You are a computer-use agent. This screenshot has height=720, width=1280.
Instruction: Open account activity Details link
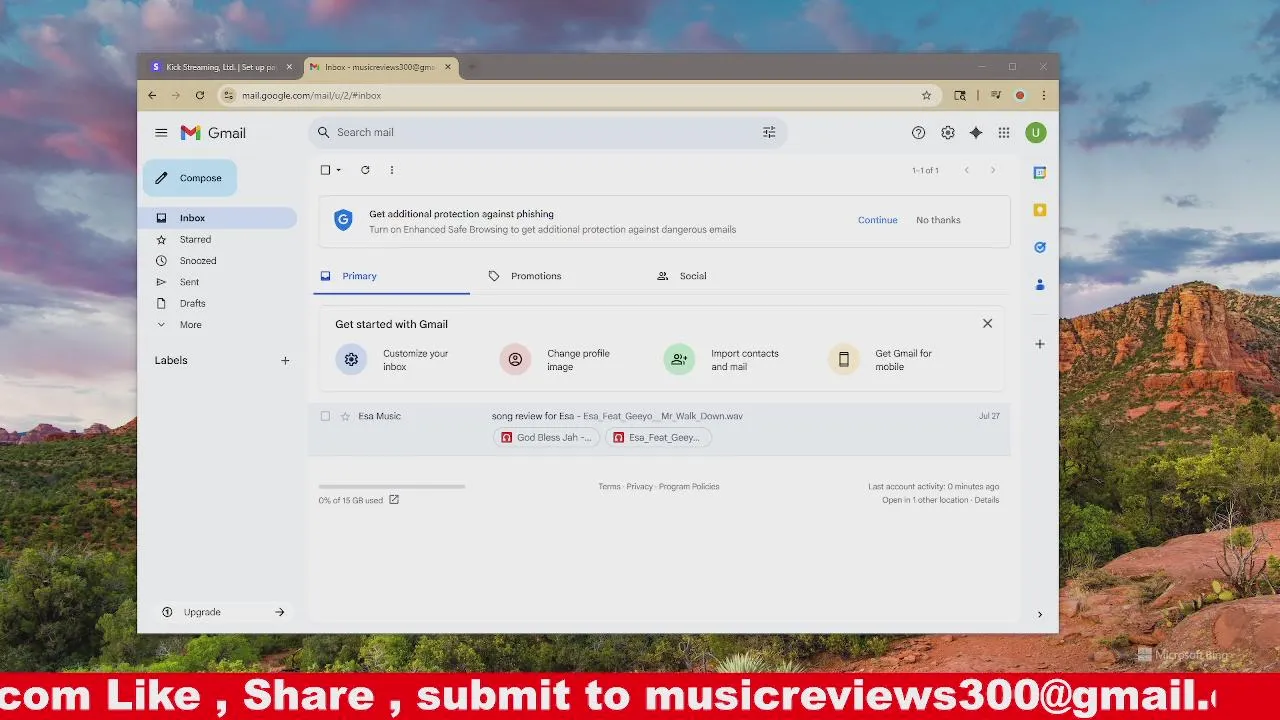point(986,500)
